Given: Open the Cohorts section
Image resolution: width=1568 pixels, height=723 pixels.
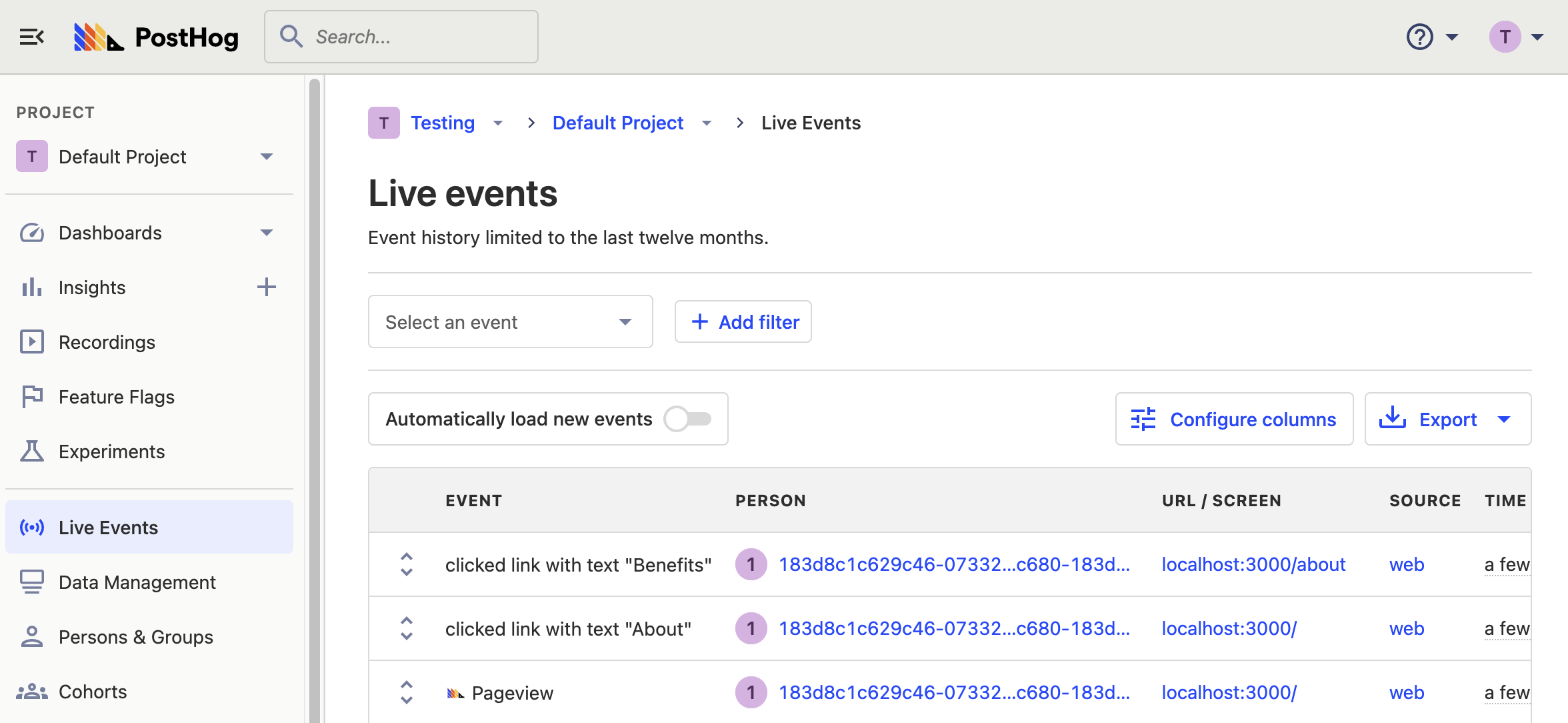Looking at the screenshot, I should coord(93,692).
